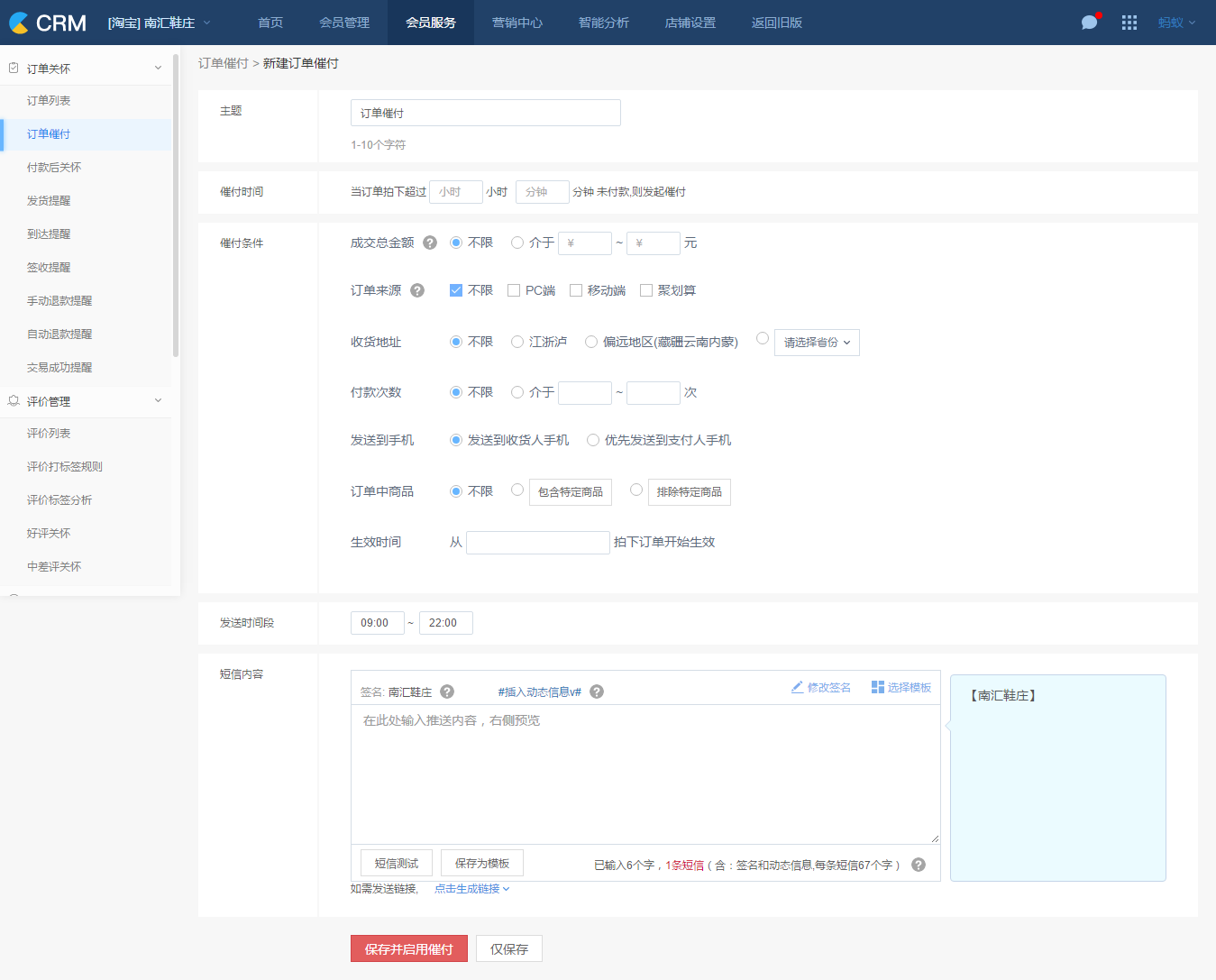Open the apps grid icon

coord(1129,23)
